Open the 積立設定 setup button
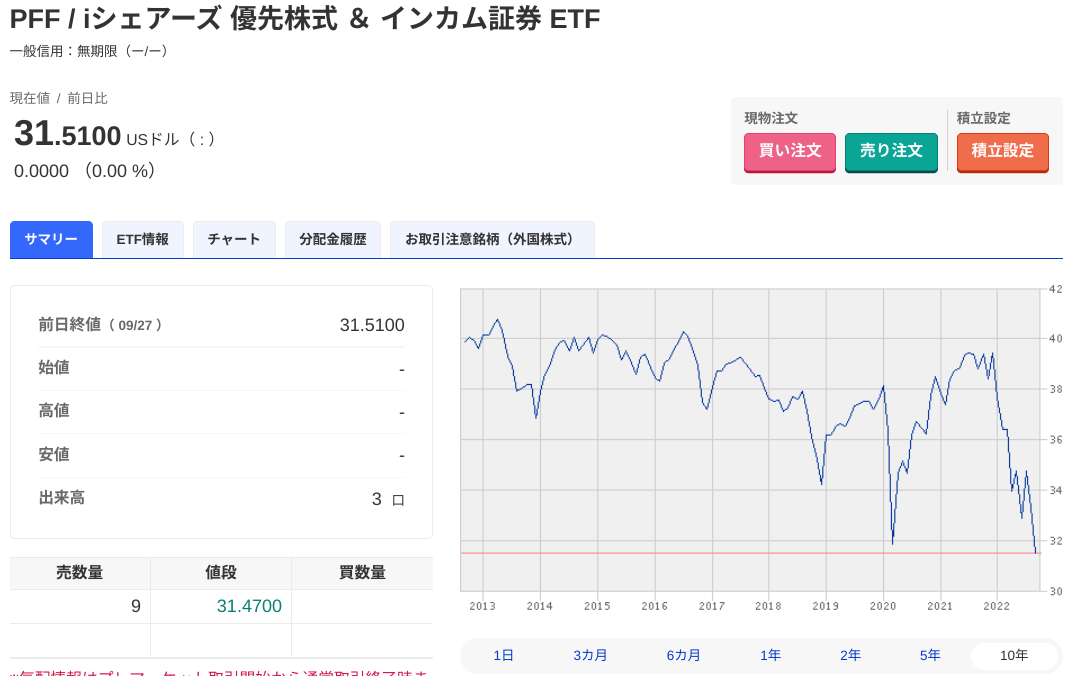This screenshot has width=1066, height=676. click(x=1002, y=152)
